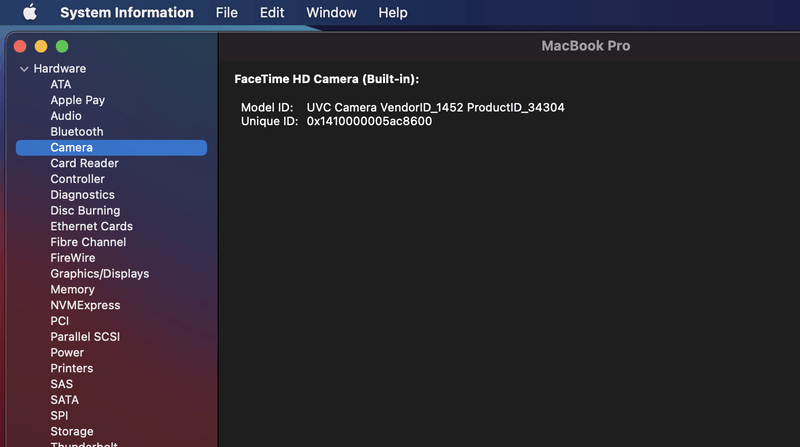Select SAS in the sidebar

pos(61,384)
